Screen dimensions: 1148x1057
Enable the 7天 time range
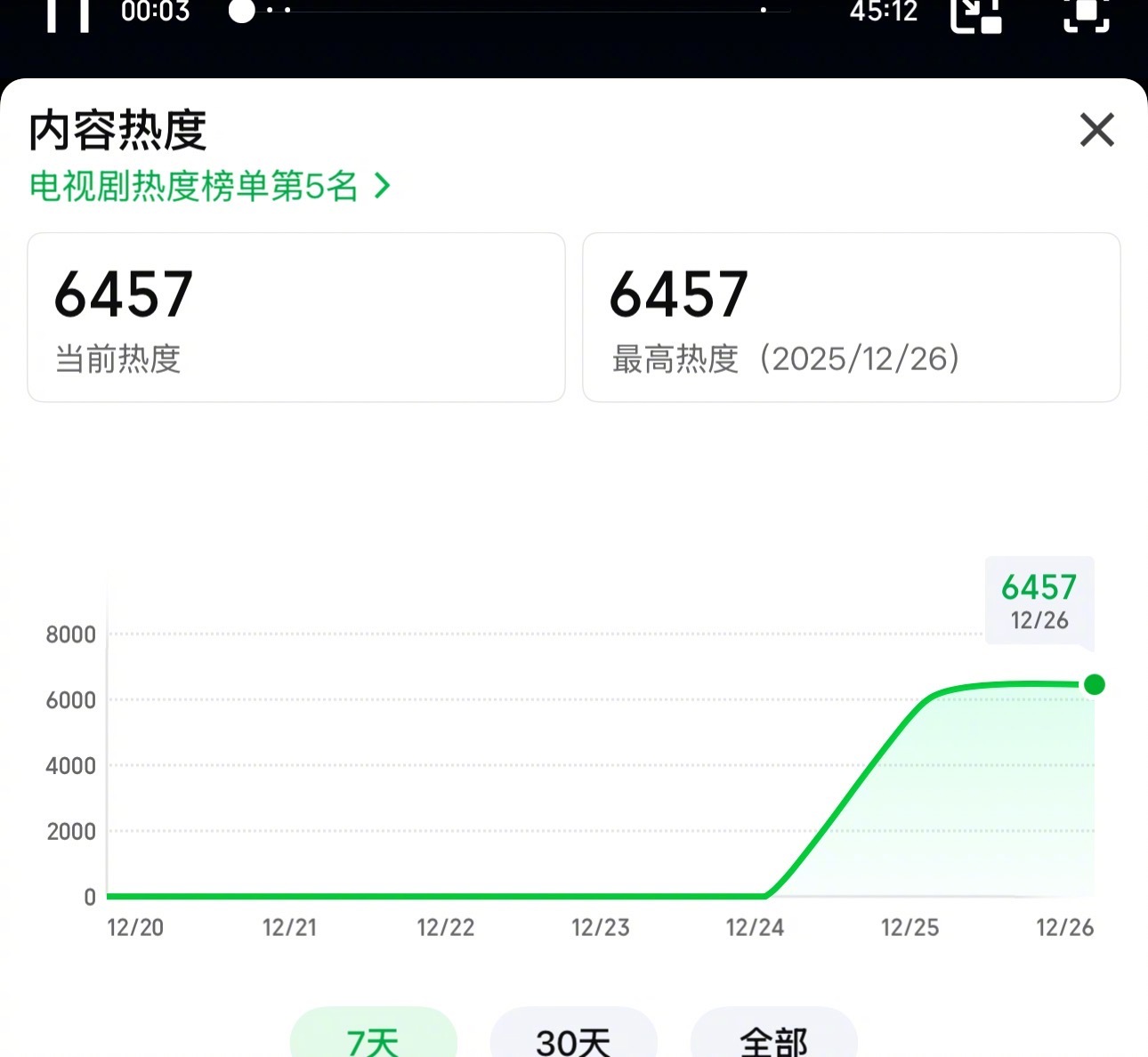pyautogui.click(x=373, y=1039)
